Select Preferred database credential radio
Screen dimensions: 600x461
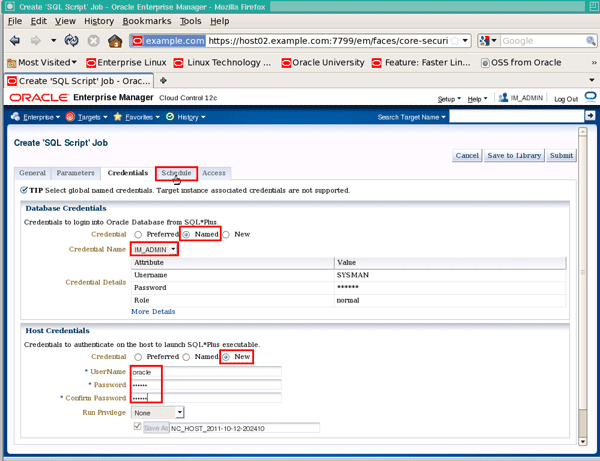(x=138, y=235)
